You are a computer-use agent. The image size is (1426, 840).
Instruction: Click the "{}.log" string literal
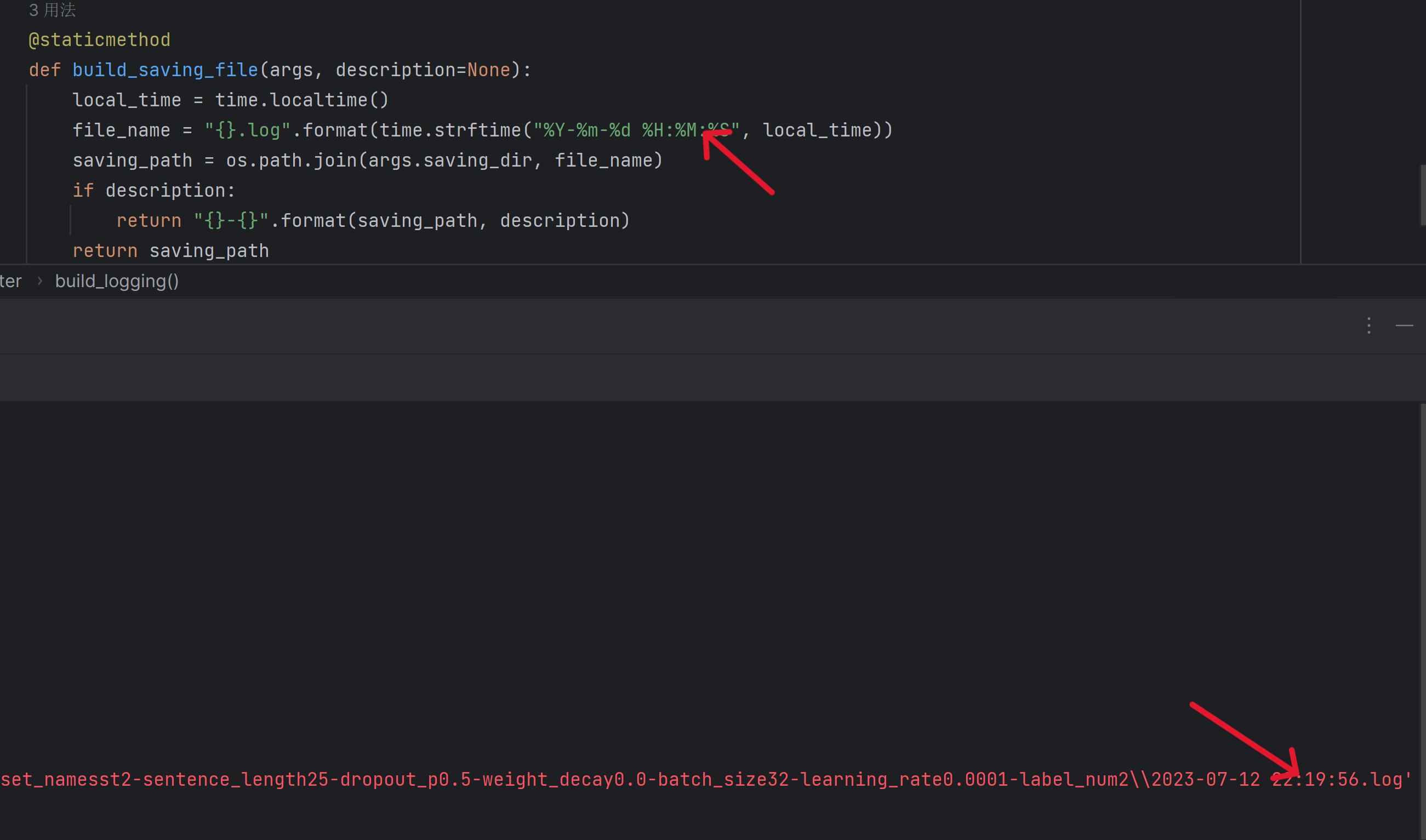(247, 130)
